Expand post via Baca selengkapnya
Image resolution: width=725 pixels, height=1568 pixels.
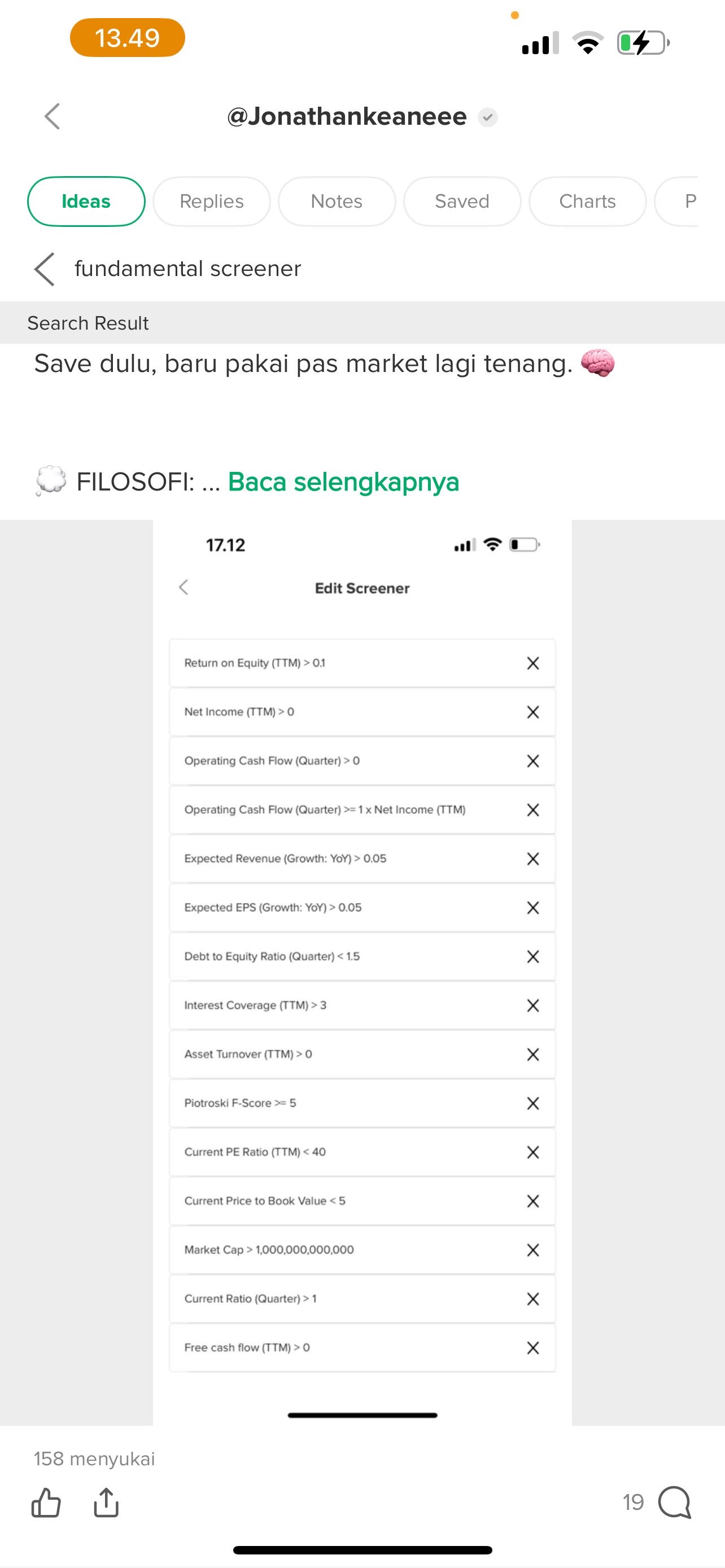(x=343, y=482)
